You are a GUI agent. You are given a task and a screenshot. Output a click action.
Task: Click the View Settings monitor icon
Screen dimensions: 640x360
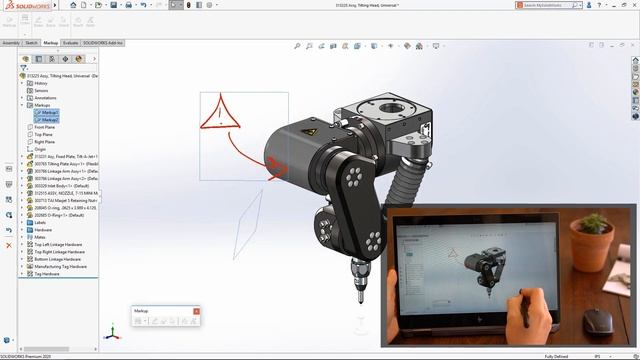coord(436,46)
